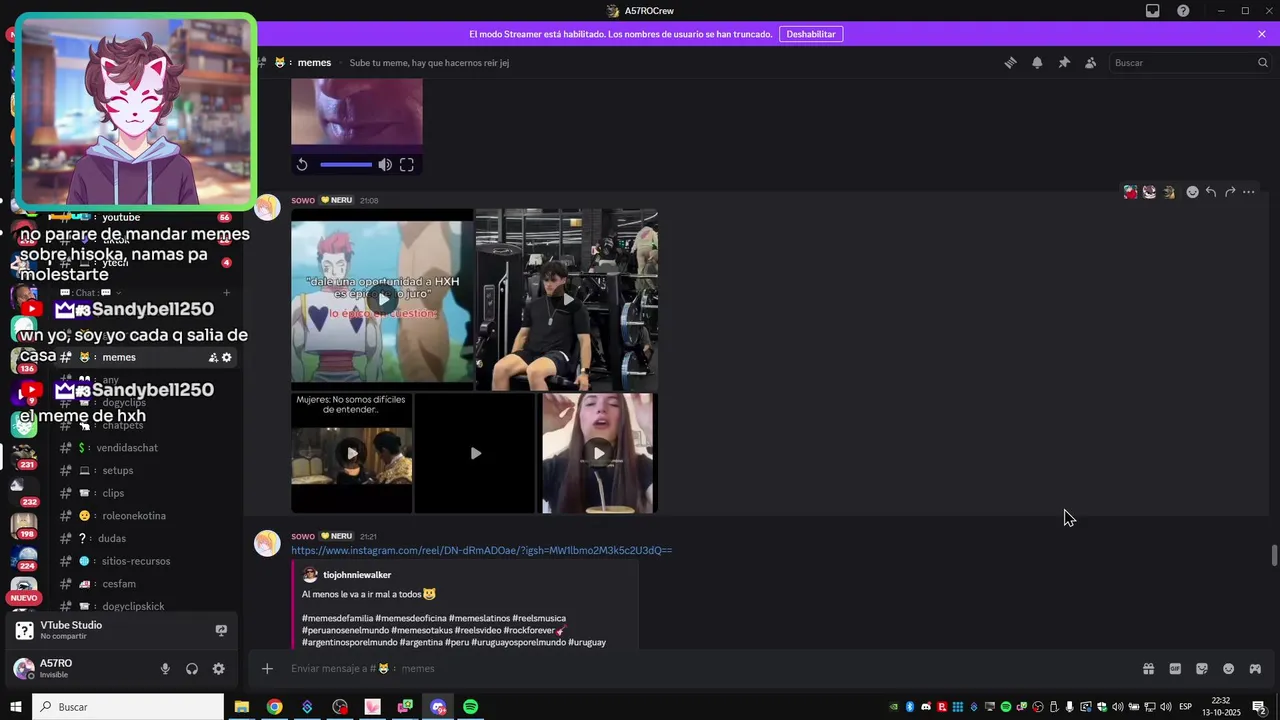Click the Windows taskbar Buscar search box
Image resolution: width=1280 pixels, height=720 pixels.
128,707
